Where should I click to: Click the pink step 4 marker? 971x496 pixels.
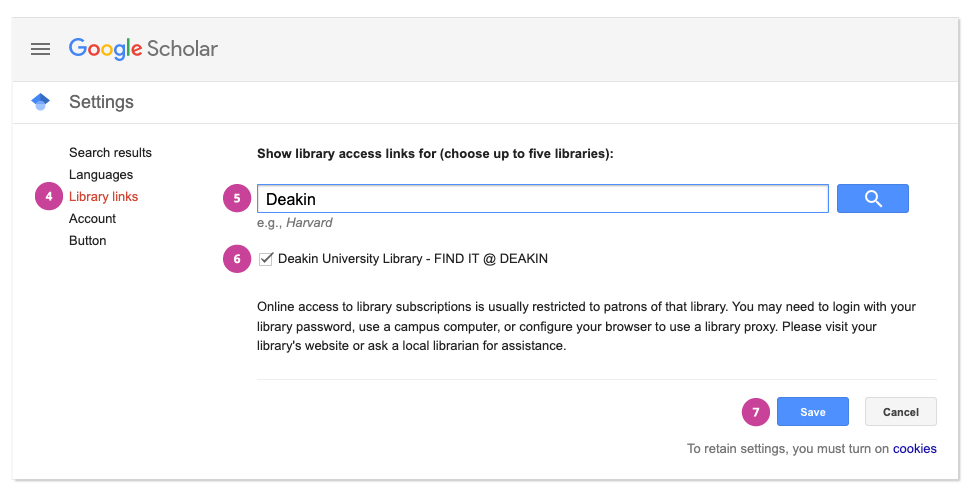pos(49,197)
